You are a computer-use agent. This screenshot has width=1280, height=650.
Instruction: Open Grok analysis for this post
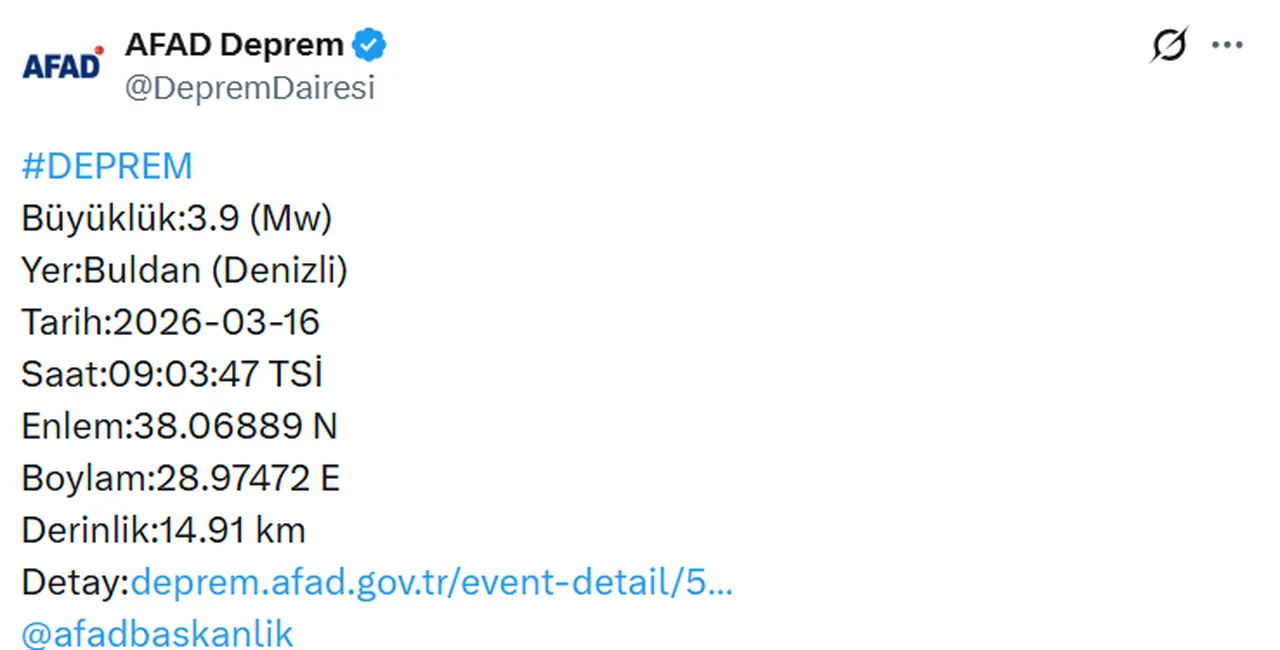click(x=1168, y=44)
